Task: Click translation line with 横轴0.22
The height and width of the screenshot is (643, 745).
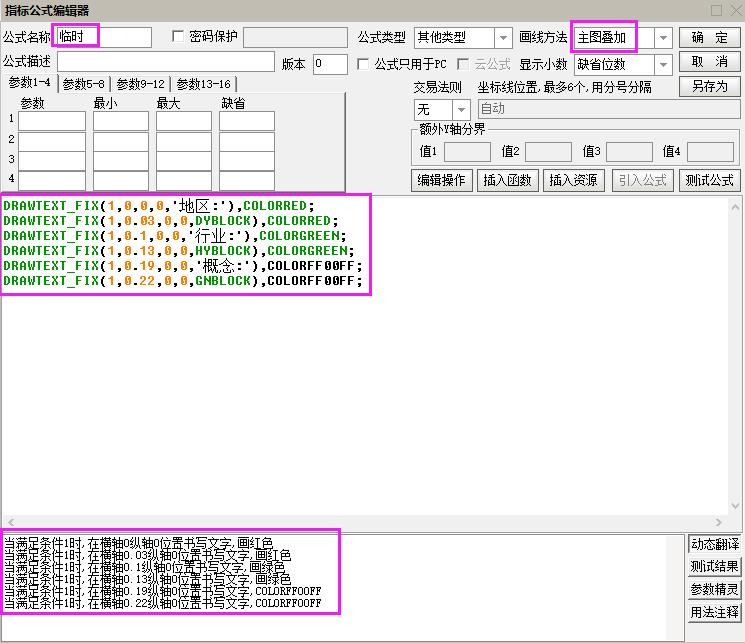Action: (162, 603)
